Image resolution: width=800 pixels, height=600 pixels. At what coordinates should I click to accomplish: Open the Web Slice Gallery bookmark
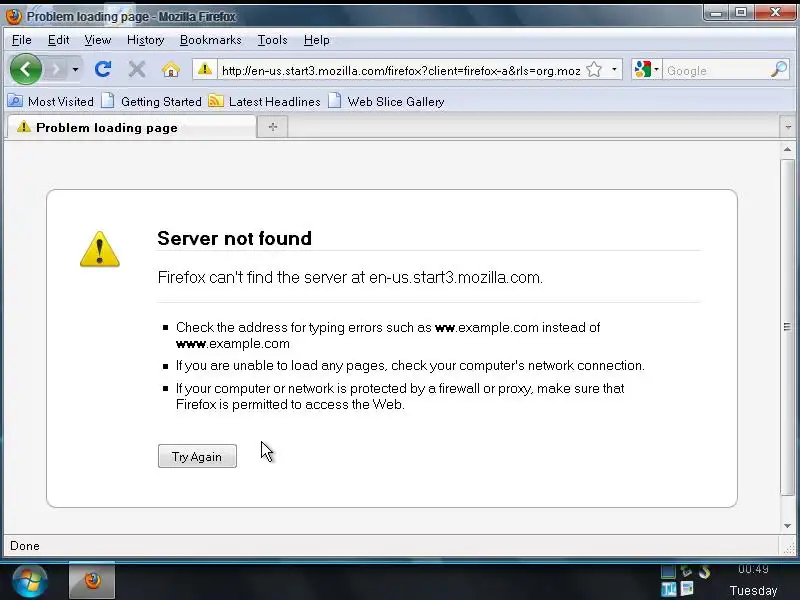pos(386,102)
